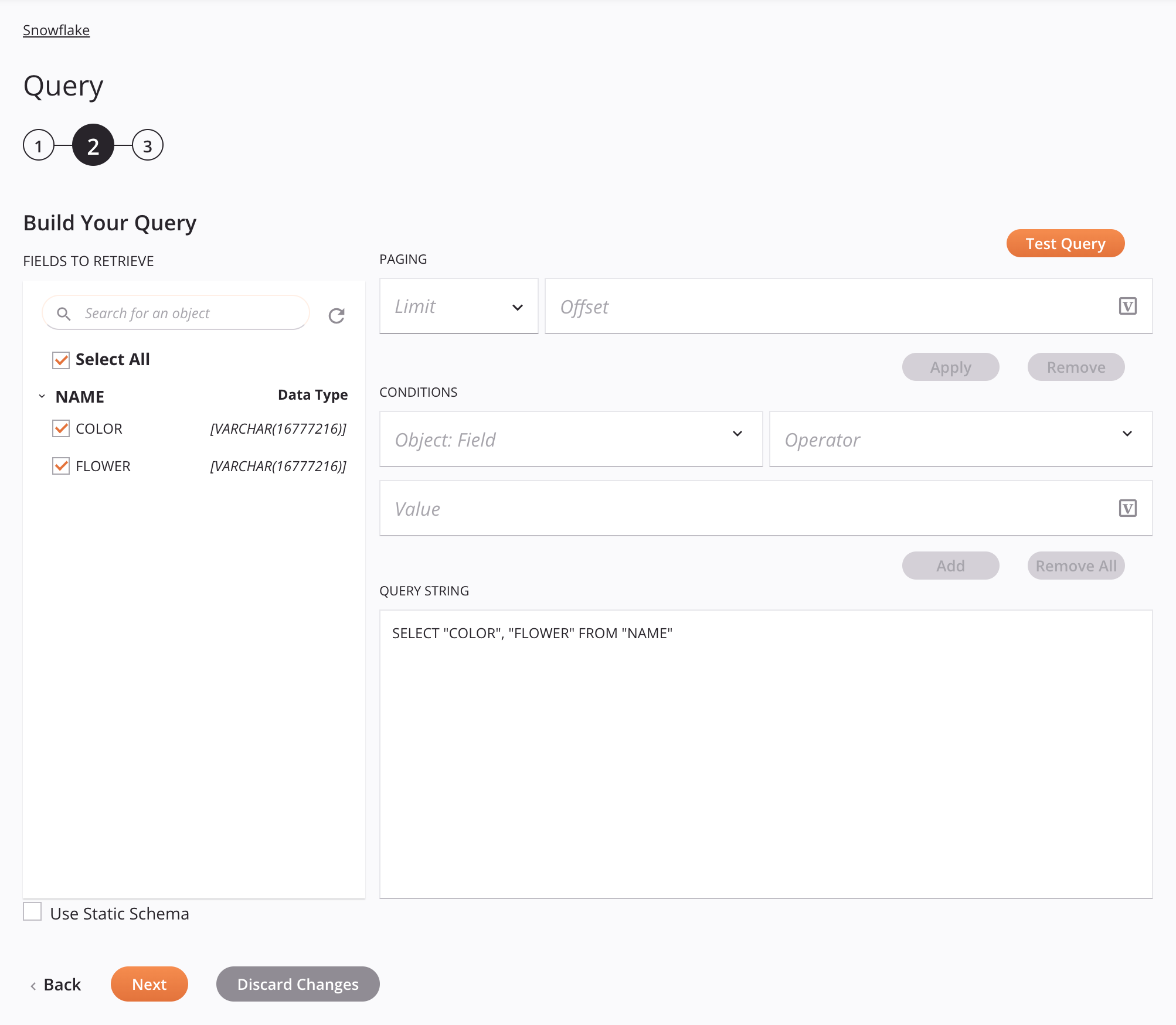Click the Discard Changes button
Screen dimensions: 1176x1025
click(x=297, y=984)
